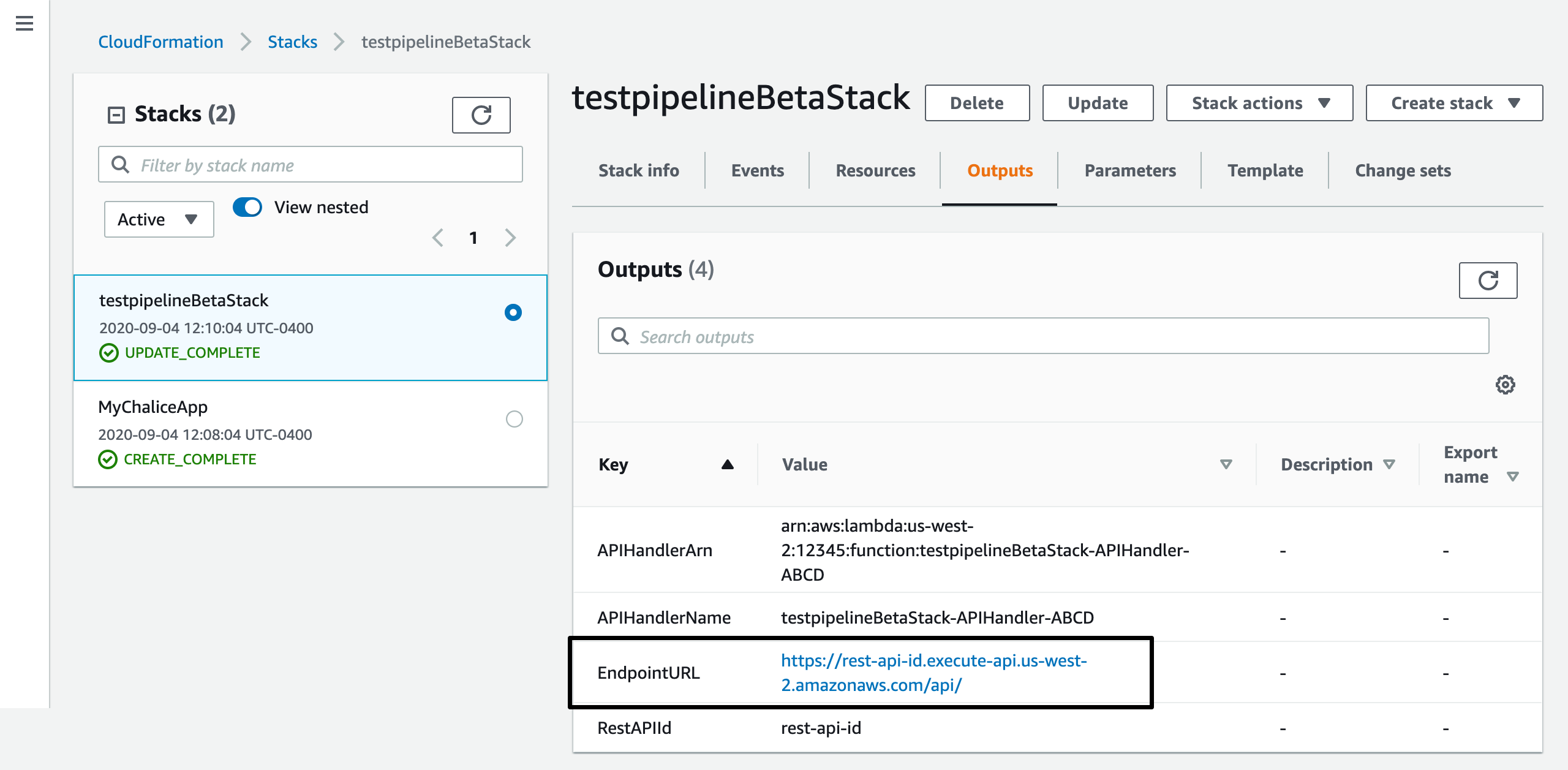Expand the Stack actions dropdown
This screenshot has height=770, width=1568.
pos(1259,103)
